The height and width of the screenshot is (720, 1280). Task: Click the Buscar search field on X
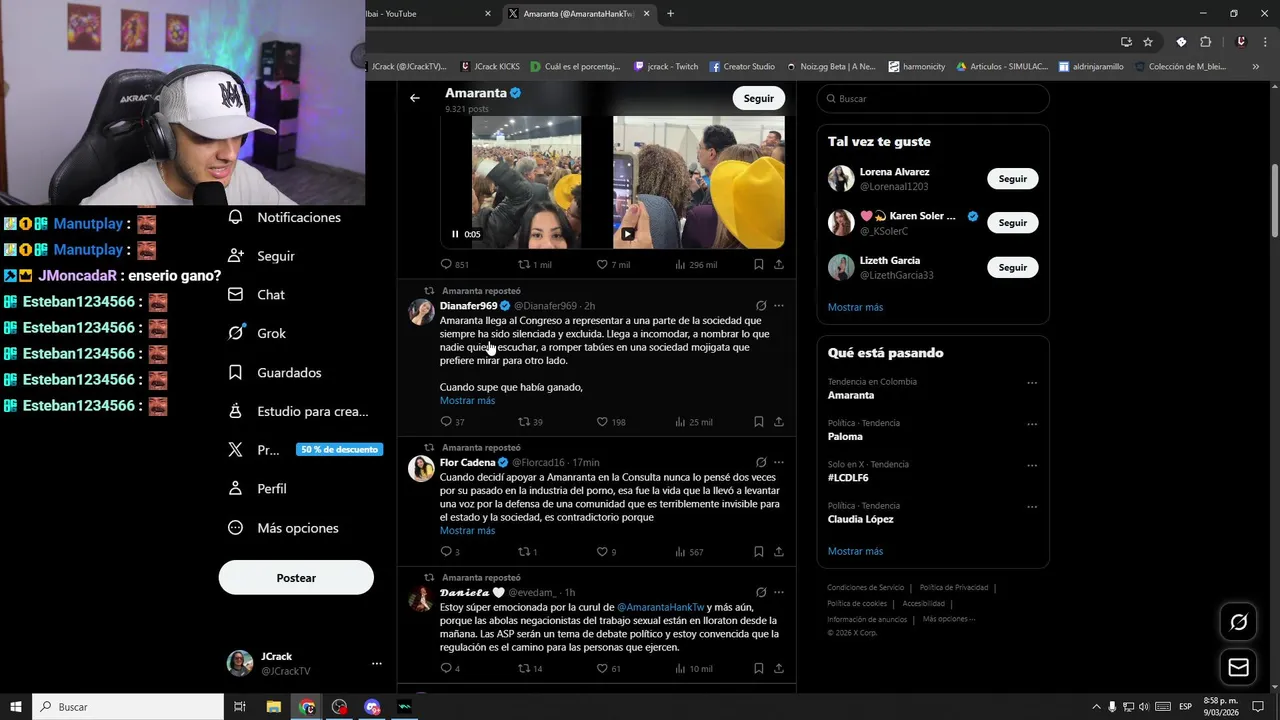[x=933, y=99]
